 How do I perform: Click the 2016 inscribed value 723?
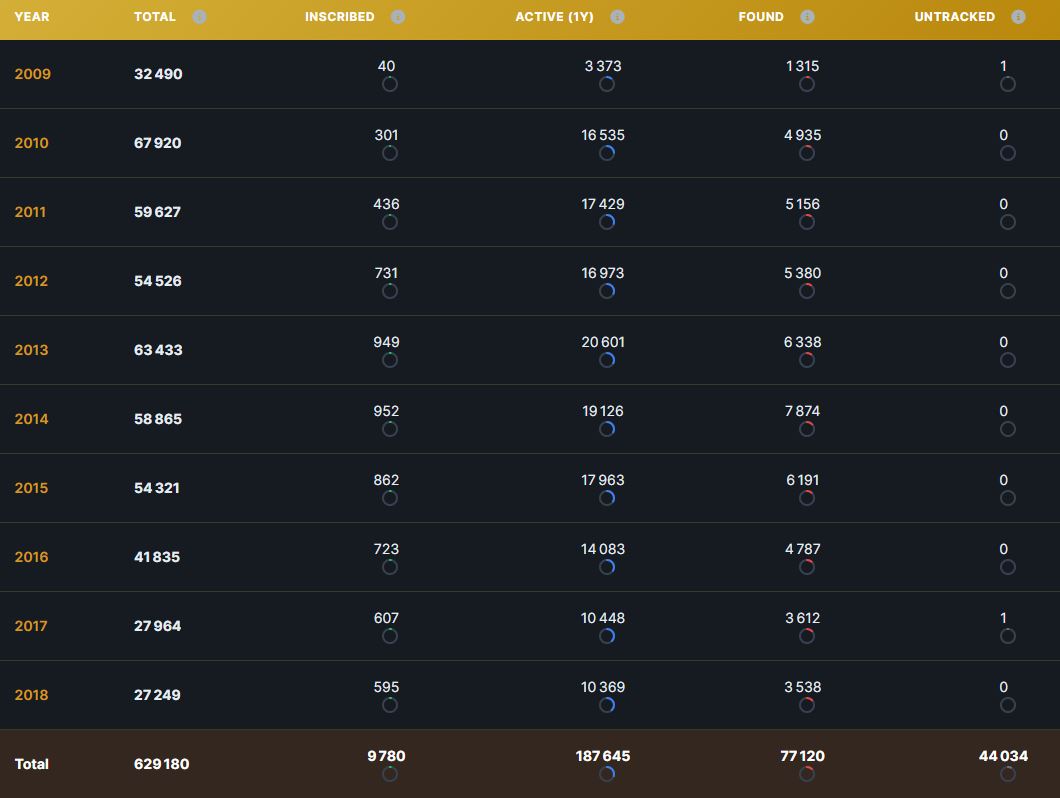point(386,549)
